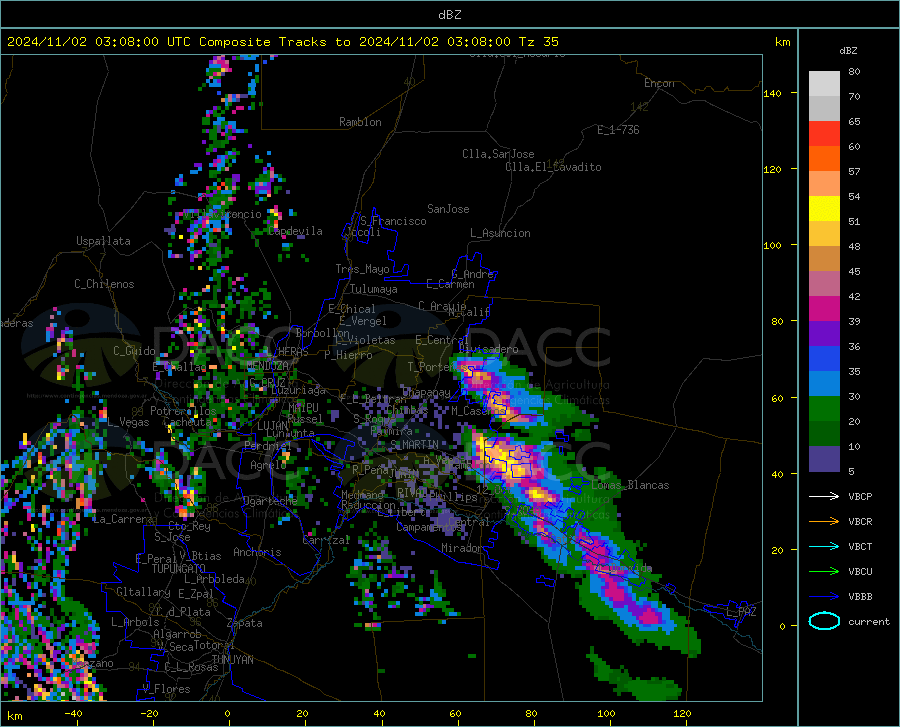
Task: Click the 'Clla.El_Cavadito' map label
Action: click(x=553, y=167)
